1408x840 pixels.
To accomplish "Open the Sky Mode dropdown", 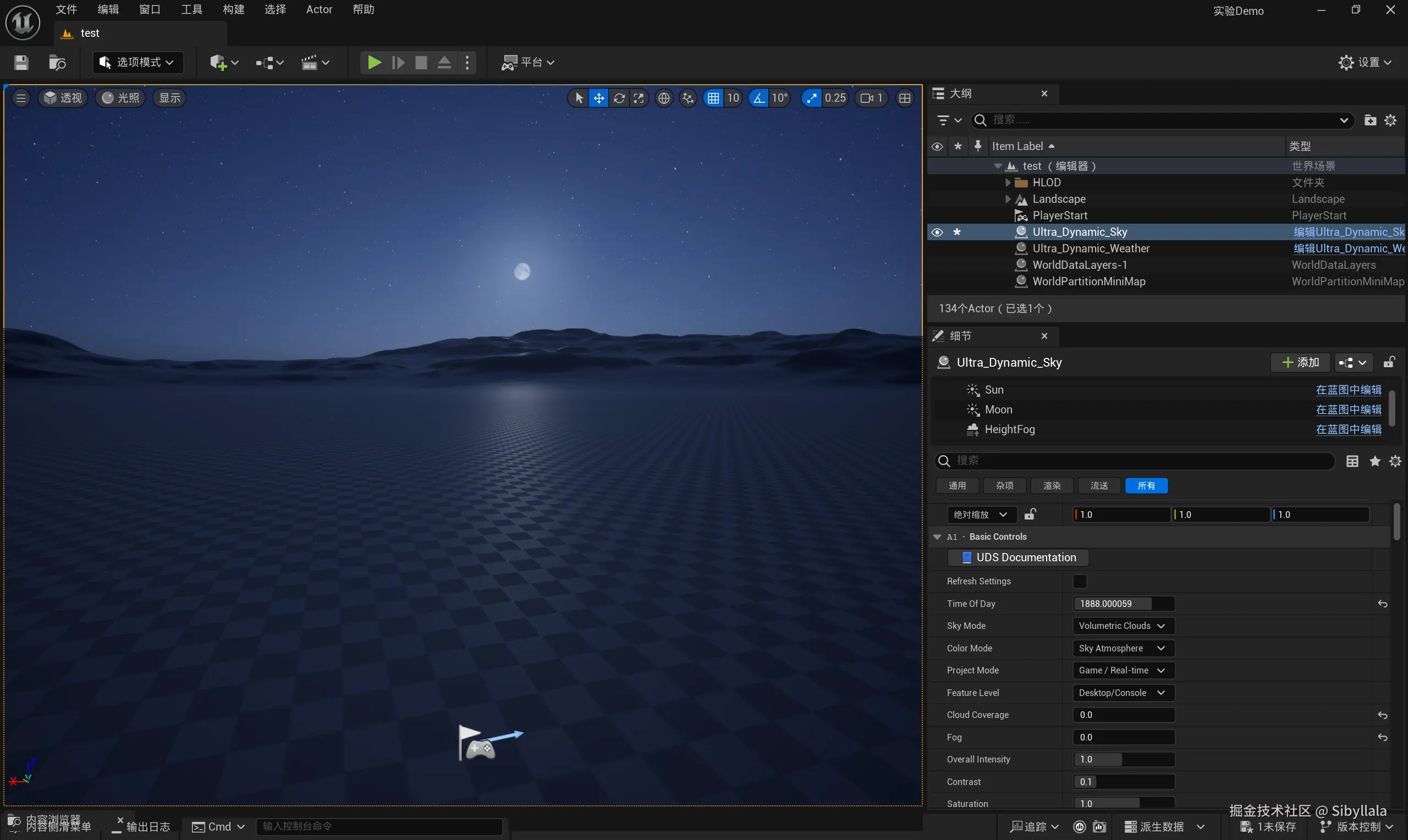I will point(1123,626).
